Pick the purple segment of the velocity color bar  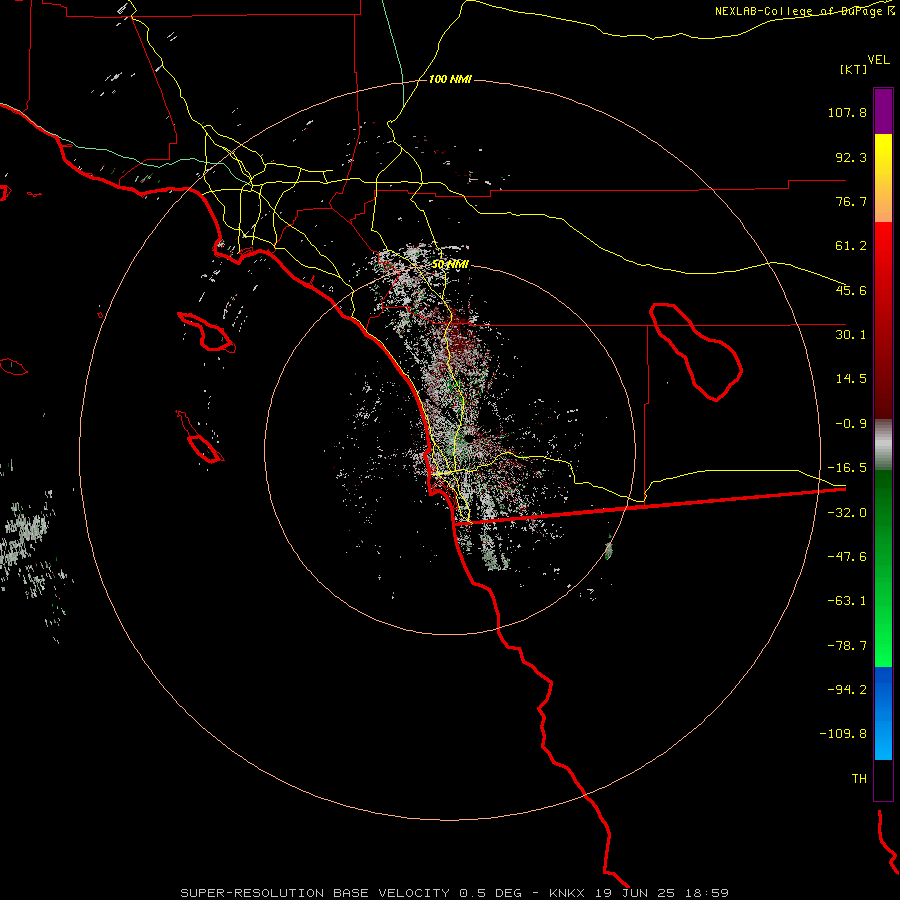click(883, 111)
